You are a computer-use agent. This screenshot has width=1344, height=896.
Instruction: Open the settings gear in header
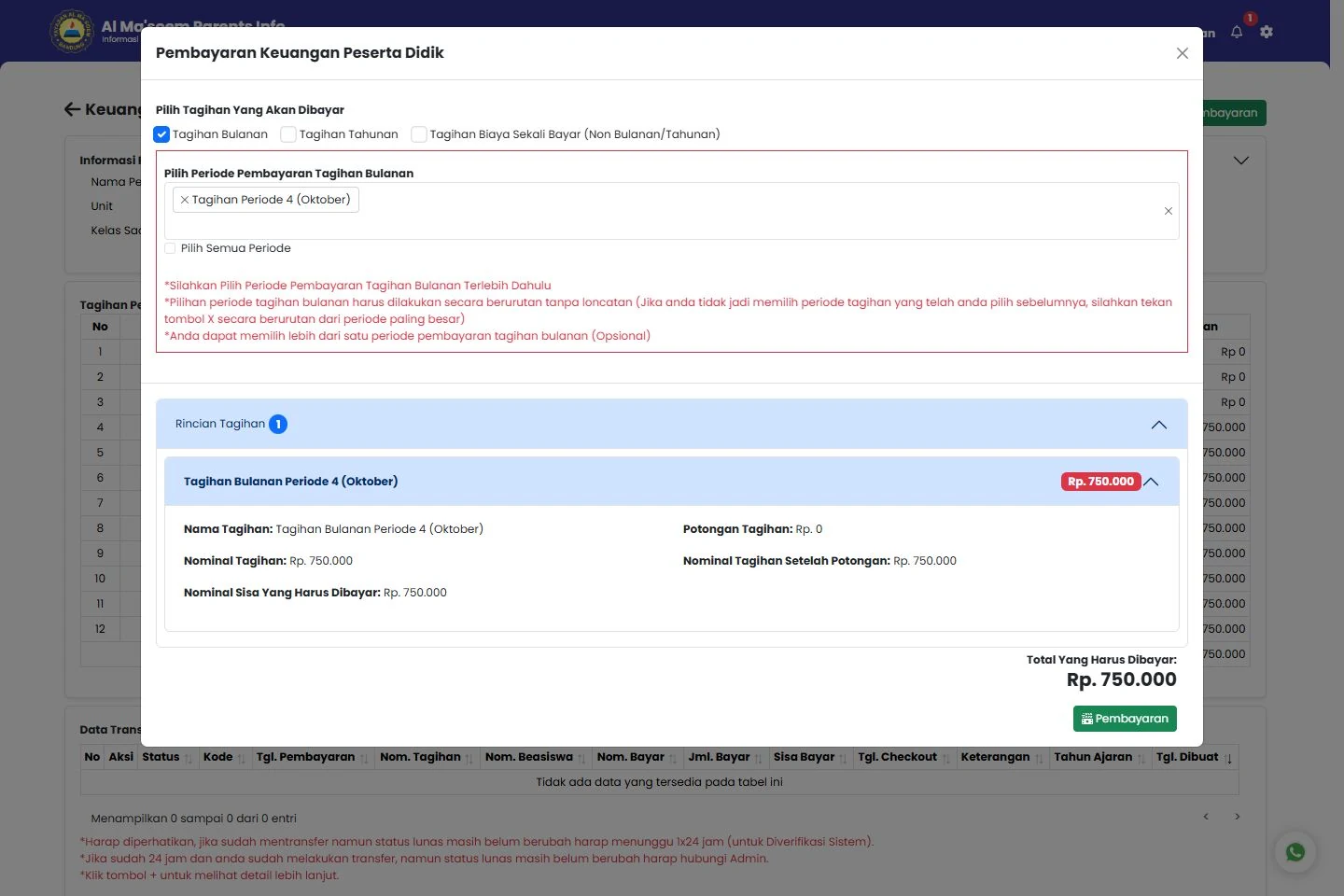[1267, 32]
